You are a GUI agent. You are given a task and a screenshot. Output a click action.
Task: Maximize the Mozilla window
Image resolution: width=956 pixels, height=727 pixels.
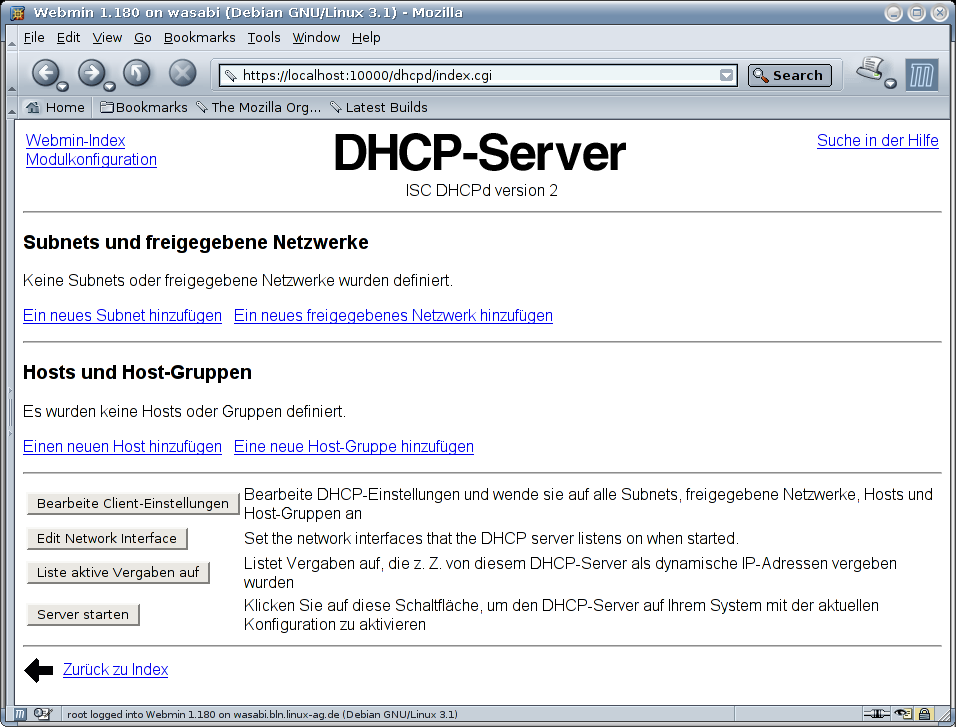click(916, 13)
